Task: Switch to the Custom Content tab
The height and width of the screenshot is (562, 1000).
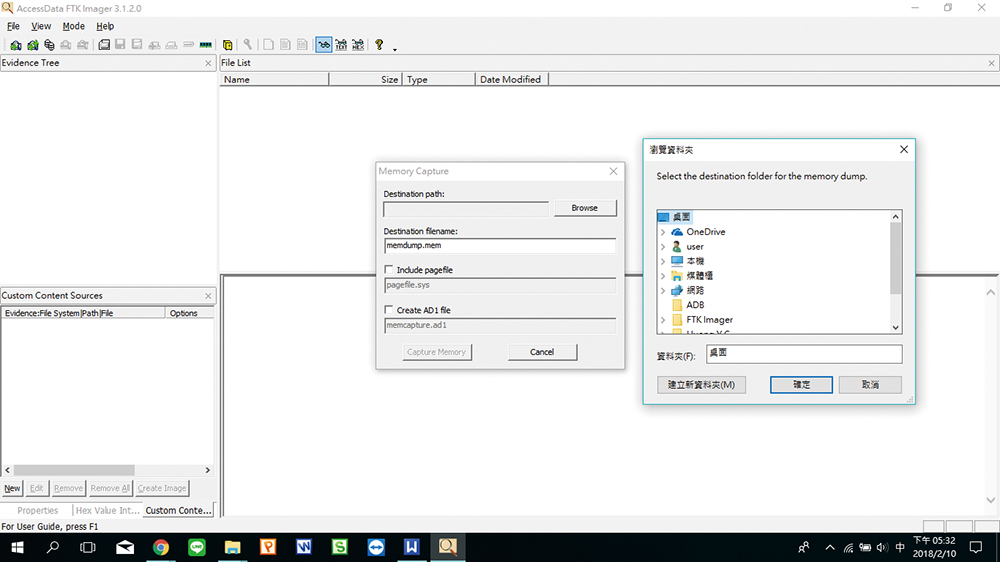Action: point(178,510)
